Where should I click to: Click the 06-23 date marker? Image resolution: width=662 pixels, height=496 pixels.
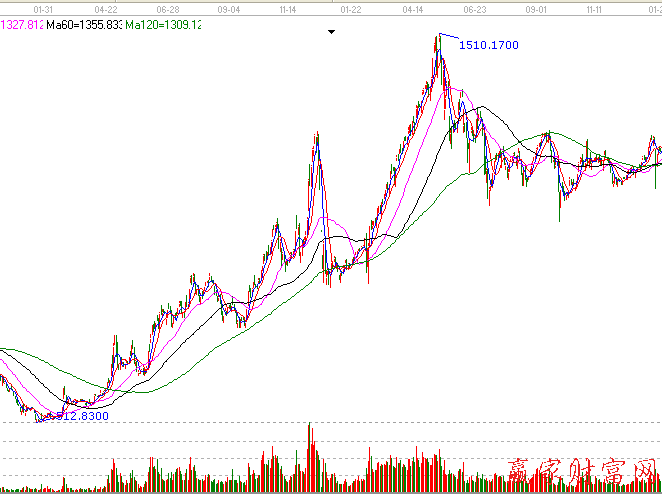tap(474, 8)
